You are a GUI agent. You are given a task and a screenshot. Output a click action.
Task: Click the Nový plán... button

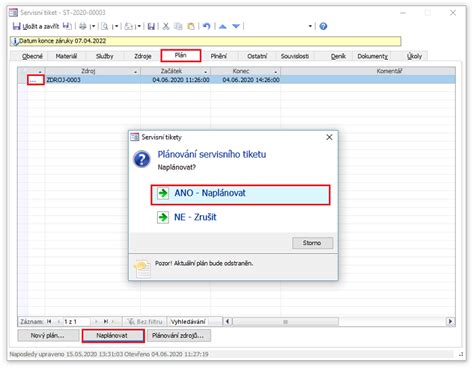(48, 336)
